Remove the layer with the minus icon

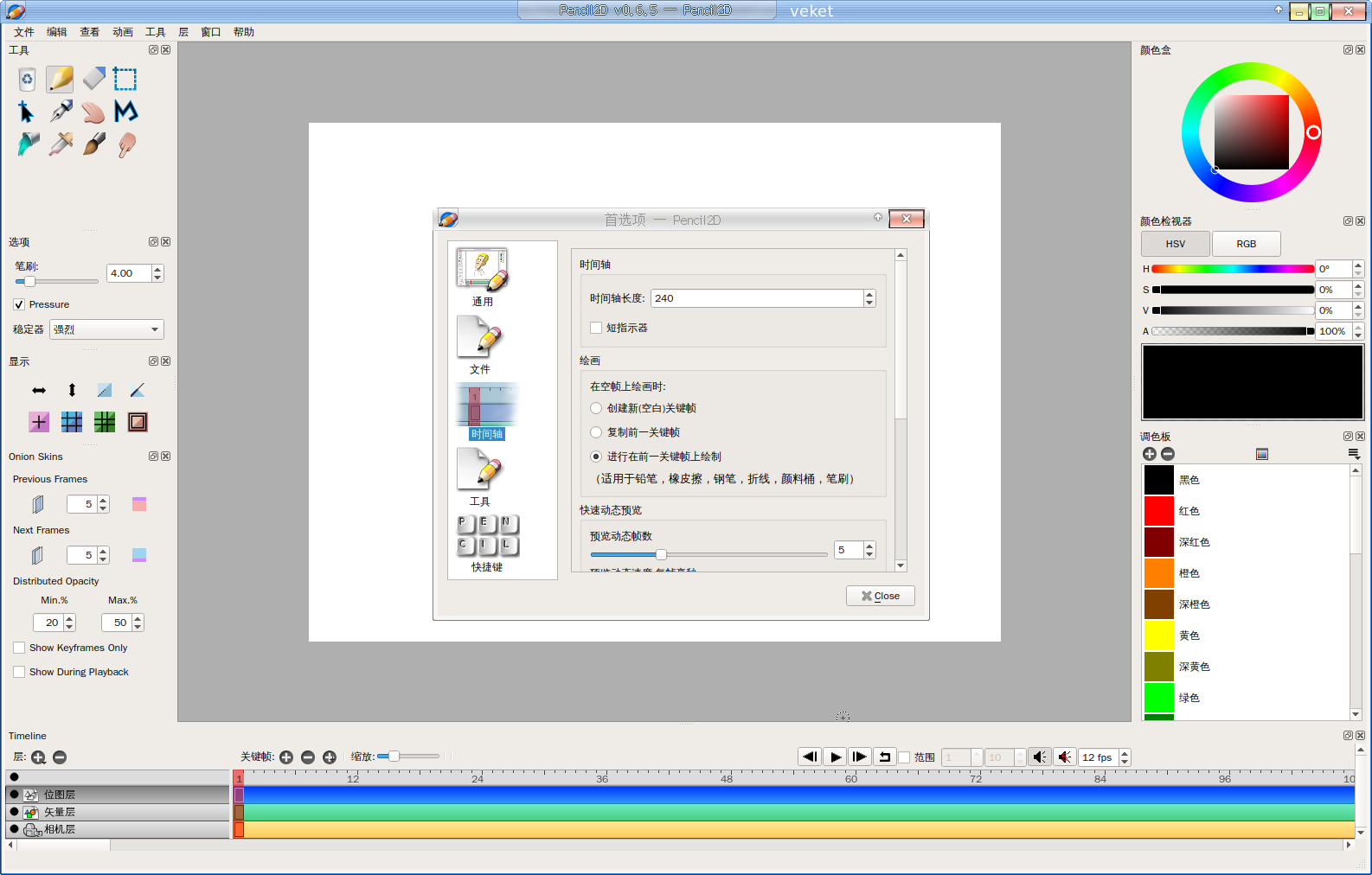tap(60, 757)
